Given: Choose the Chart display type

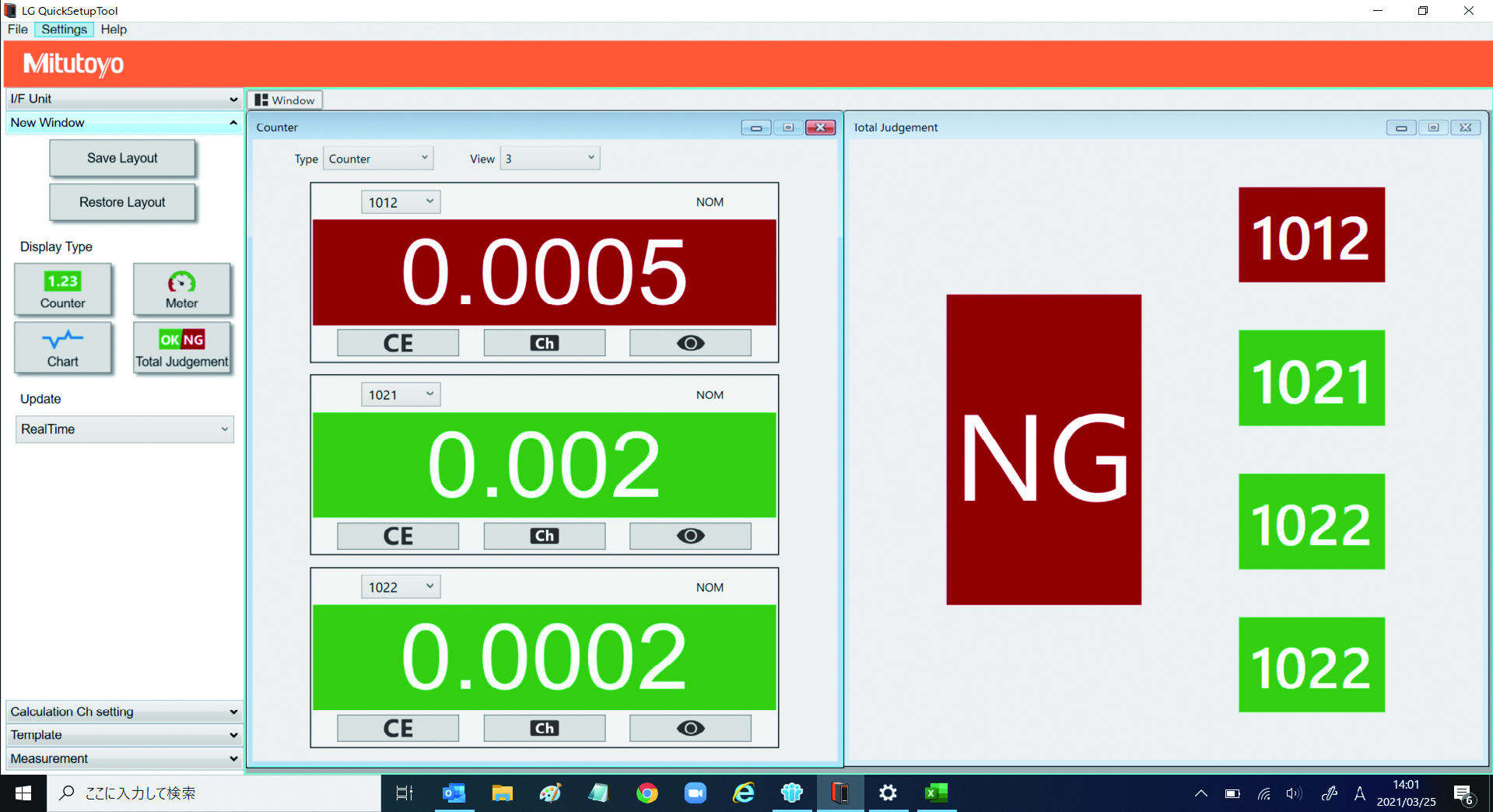Looking at the screenshot, I should click(63, 348).
